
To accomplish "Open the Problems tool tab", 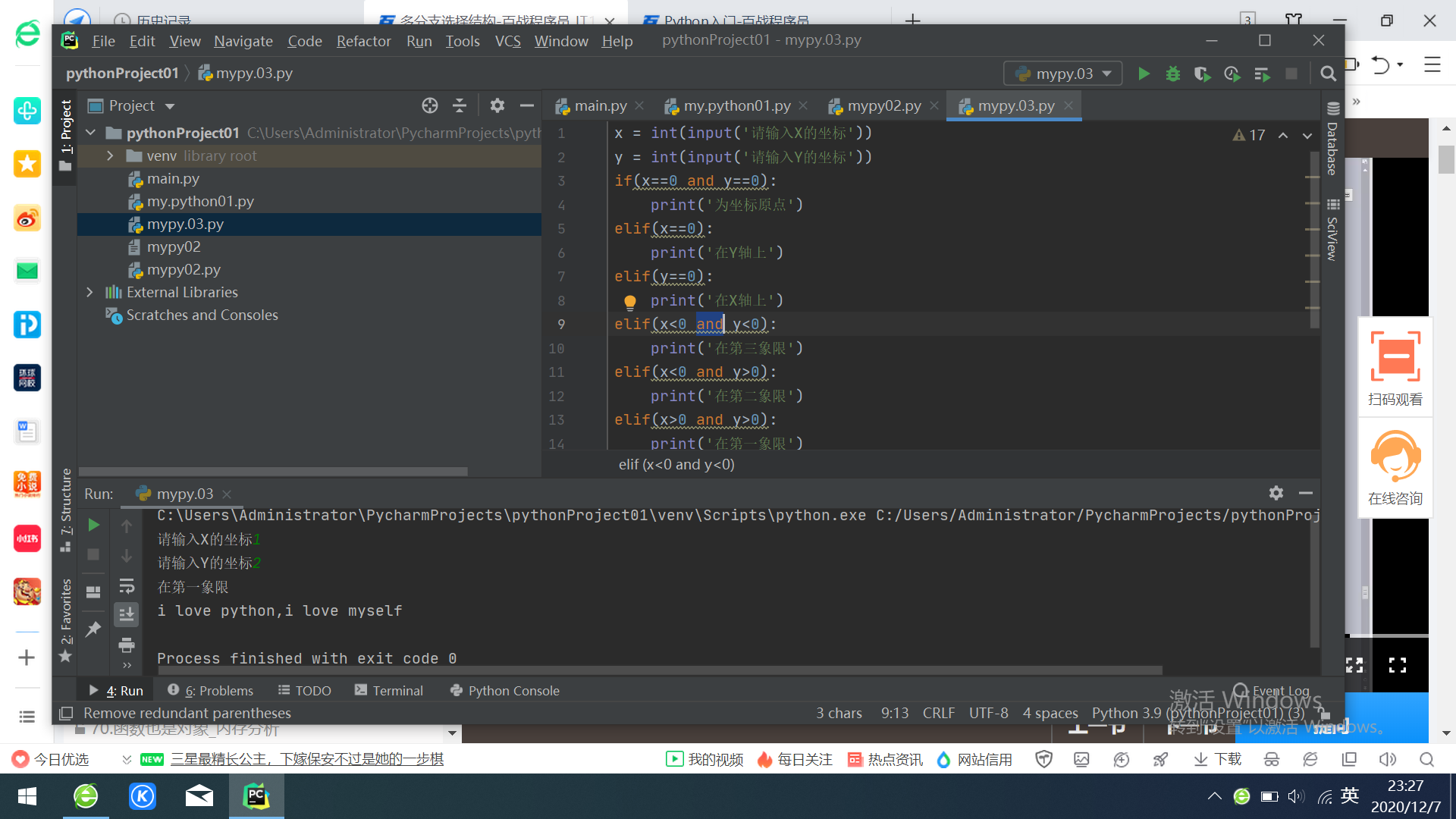I will coord(211,690).
